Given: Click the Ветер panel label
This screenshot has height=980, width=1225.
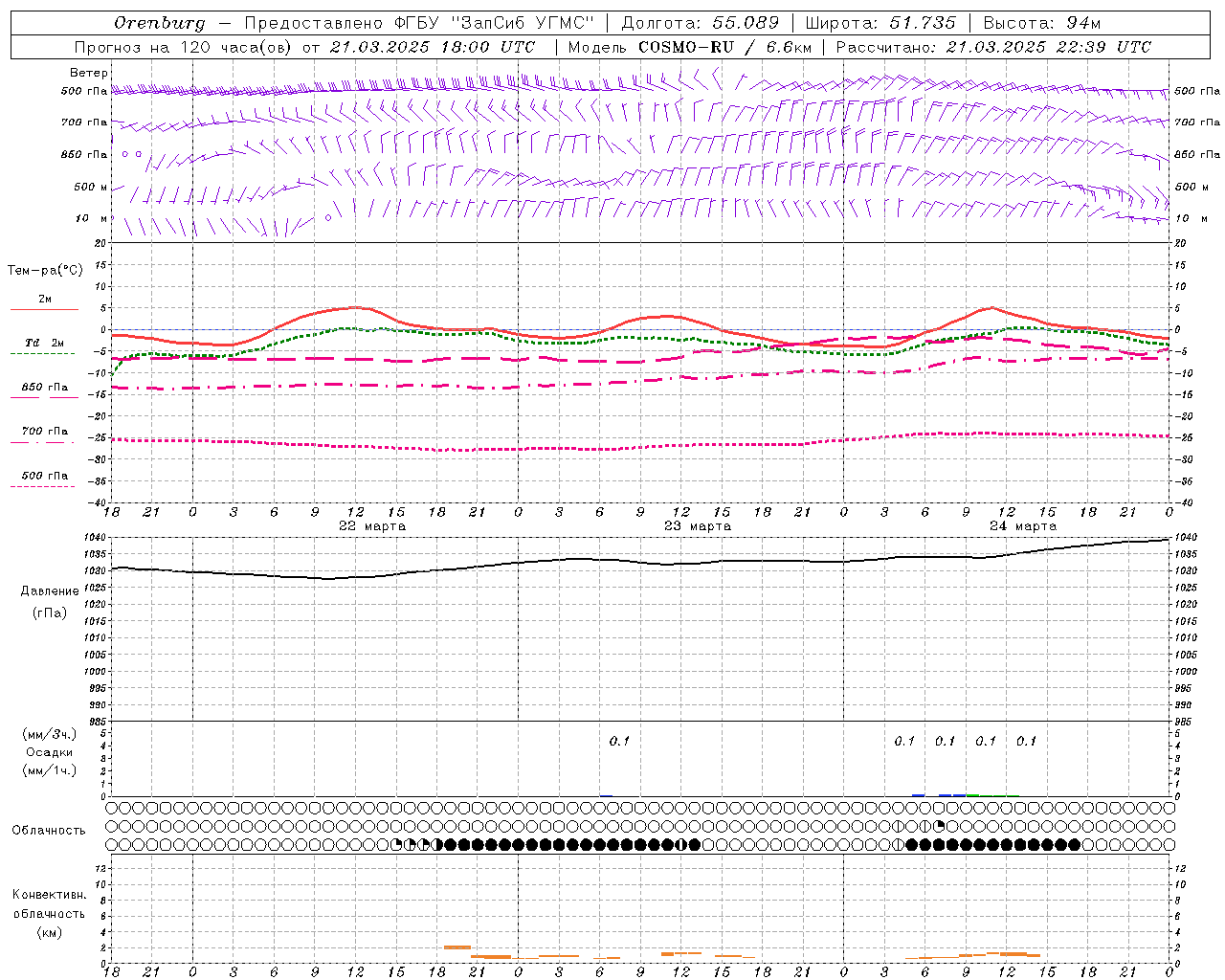Looking at the screenshot, I should [x=89, y=73].
